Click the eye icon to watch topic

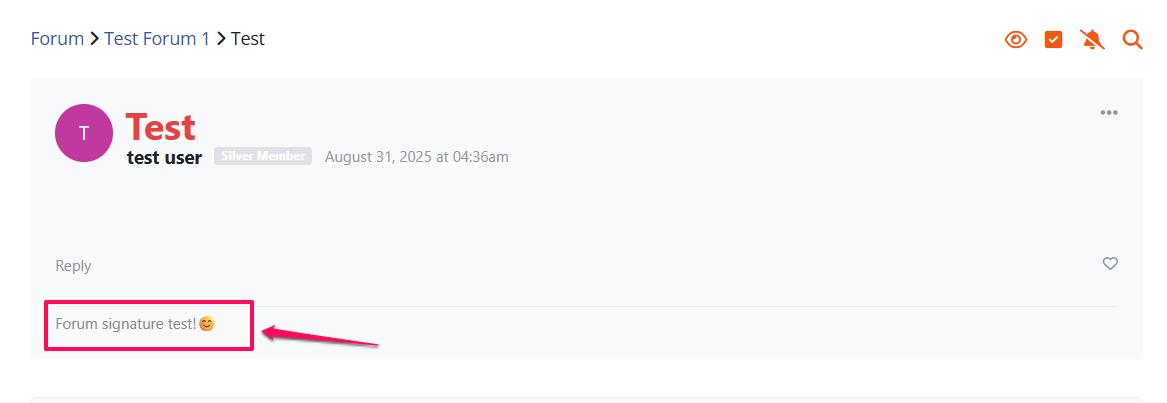(1016, 39)
